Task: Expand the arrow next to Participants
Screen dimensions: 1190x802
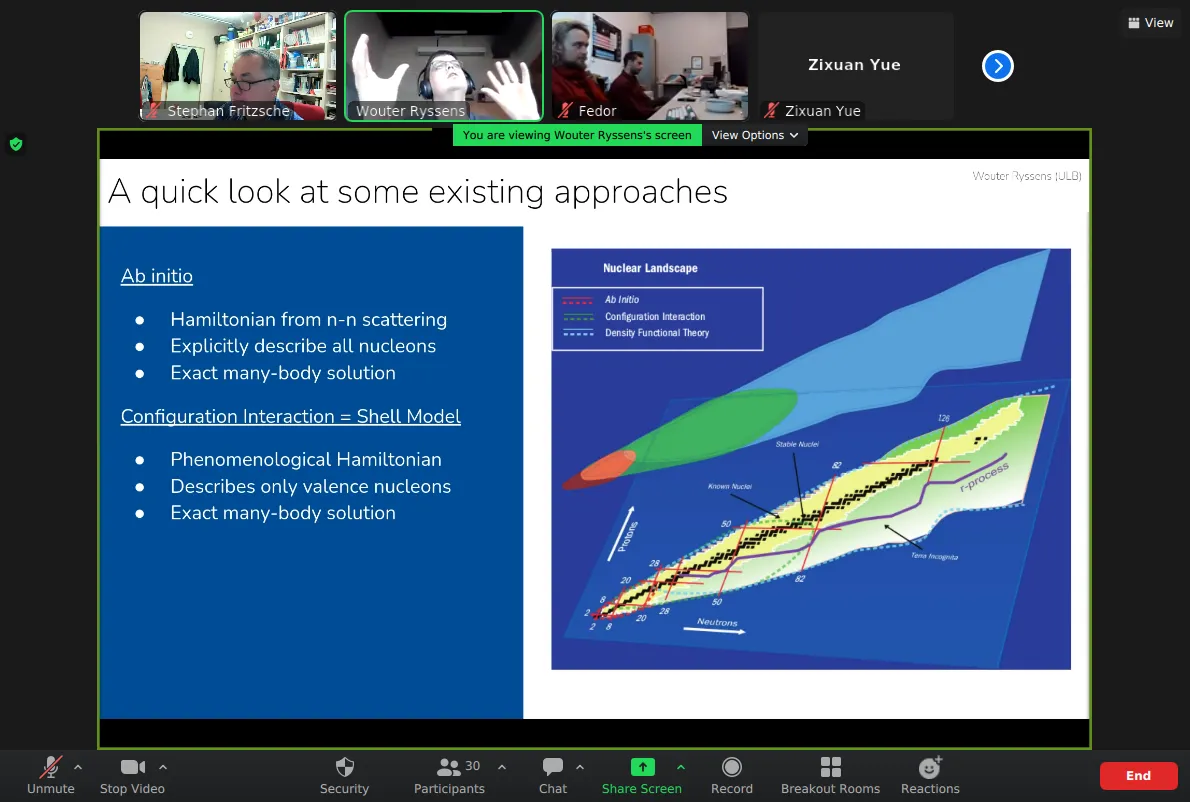Action: pyautogui.click(x=502, y=767)
